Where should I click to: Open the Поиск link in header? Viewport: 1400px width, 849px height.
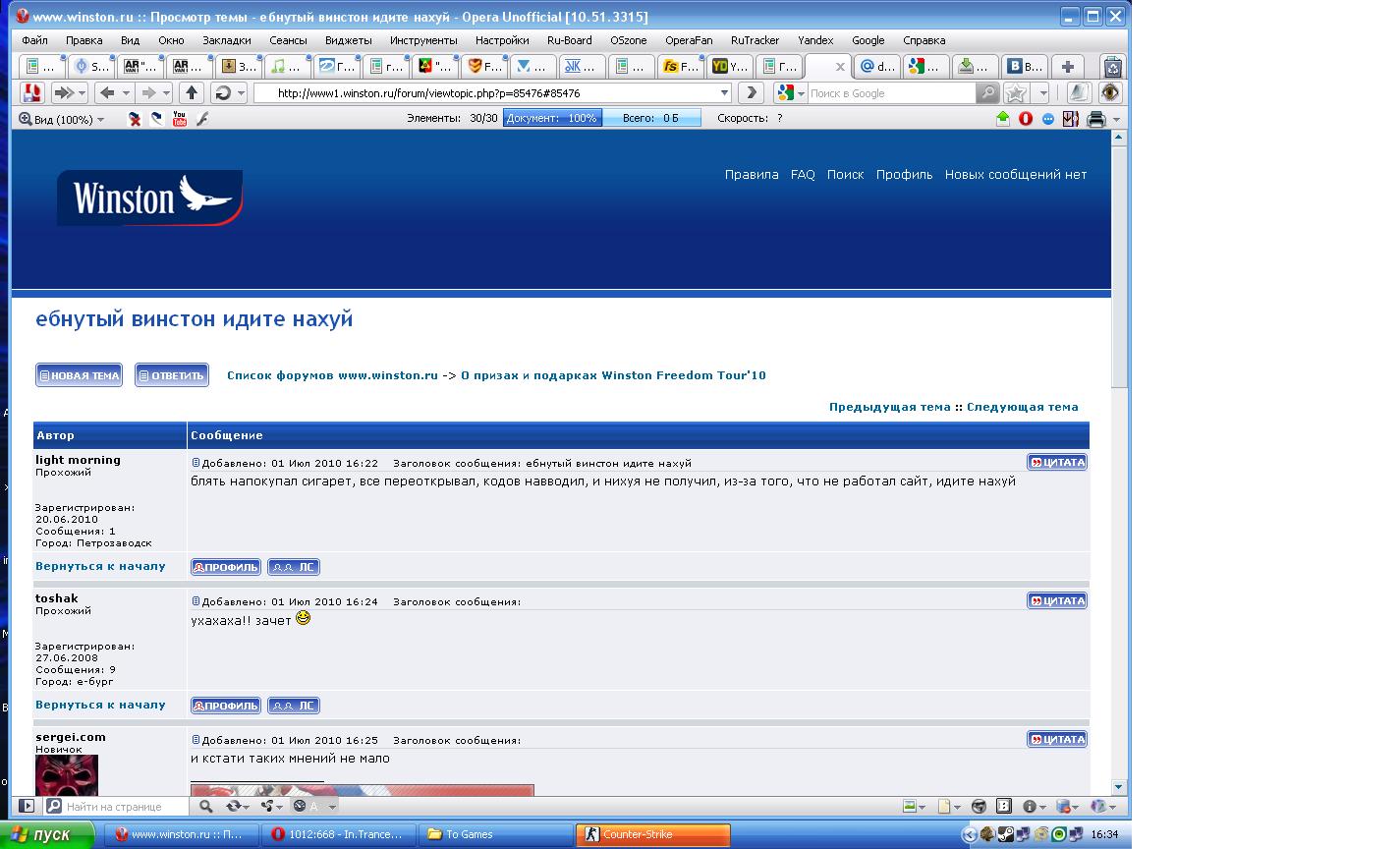click(x=845, y=174)
